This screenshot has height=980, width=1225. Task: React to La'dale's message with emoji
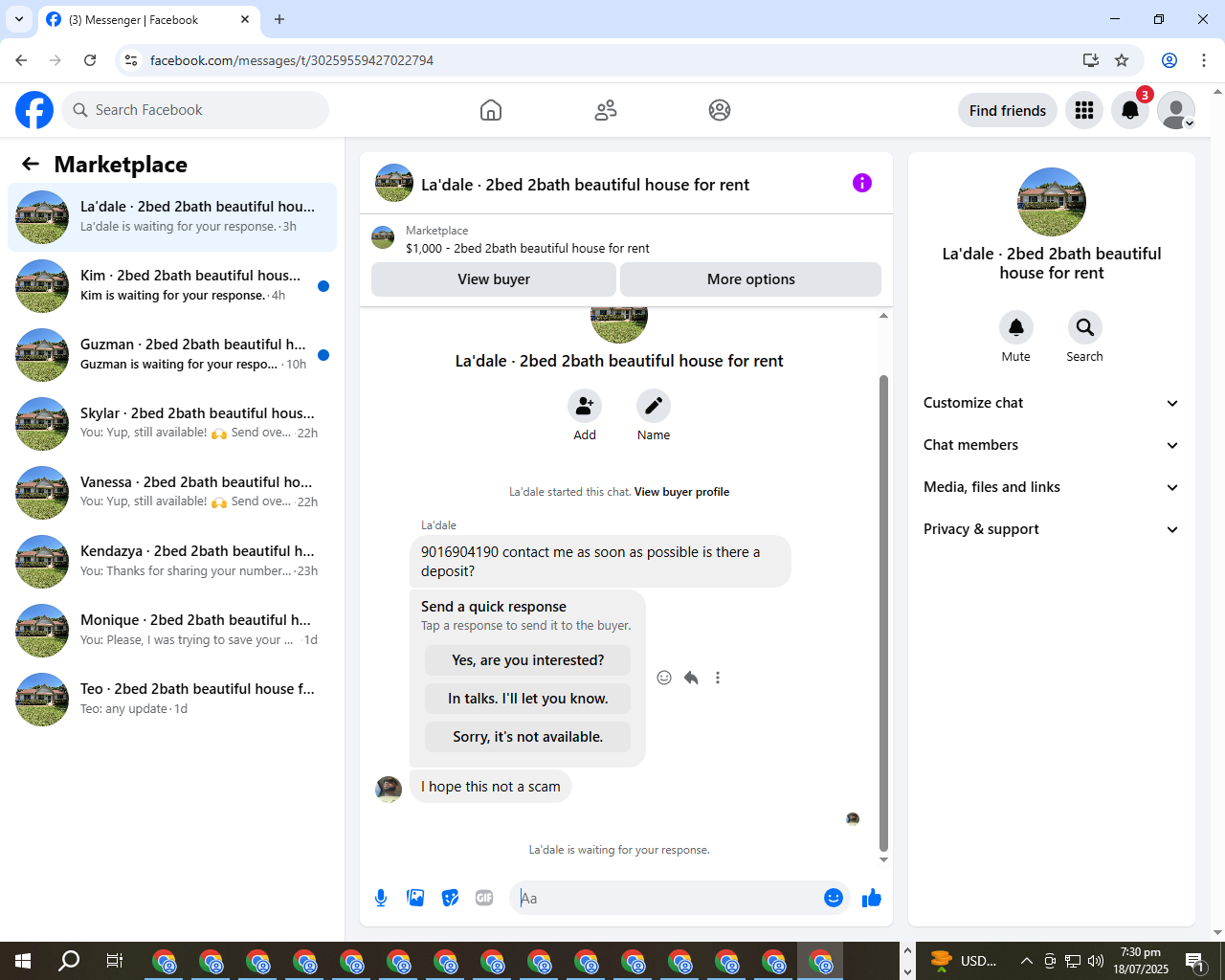664,678
